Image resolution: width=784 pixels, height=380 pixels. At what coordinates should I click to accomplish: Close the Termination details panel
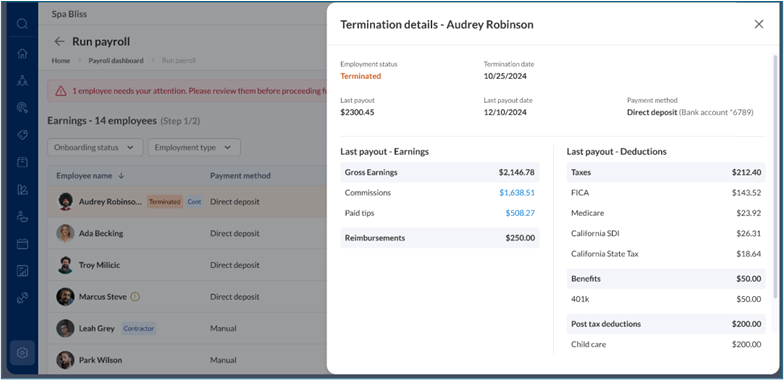tap(759, 24)
